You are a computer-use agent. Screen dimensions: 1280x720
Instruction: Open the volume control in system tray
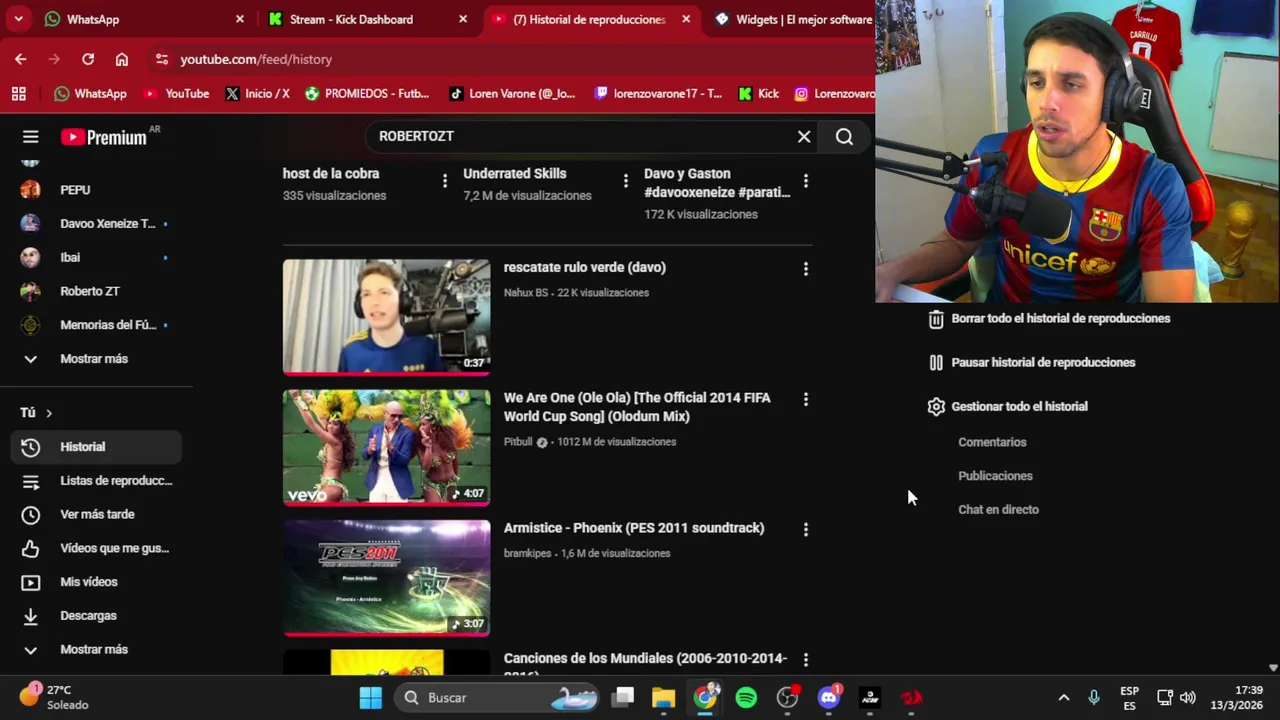1188,698
